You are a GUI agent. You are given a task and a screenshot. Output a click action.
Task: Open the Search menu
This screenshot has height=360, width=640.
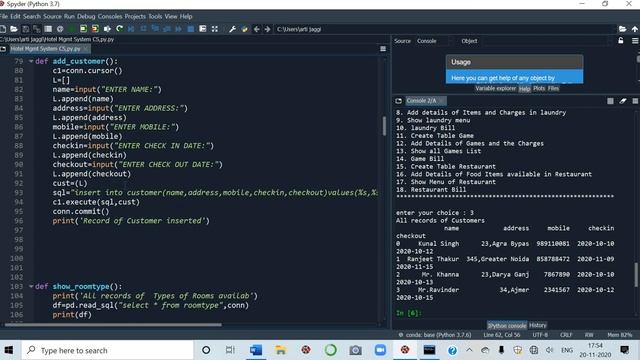(x=32, y=16)
